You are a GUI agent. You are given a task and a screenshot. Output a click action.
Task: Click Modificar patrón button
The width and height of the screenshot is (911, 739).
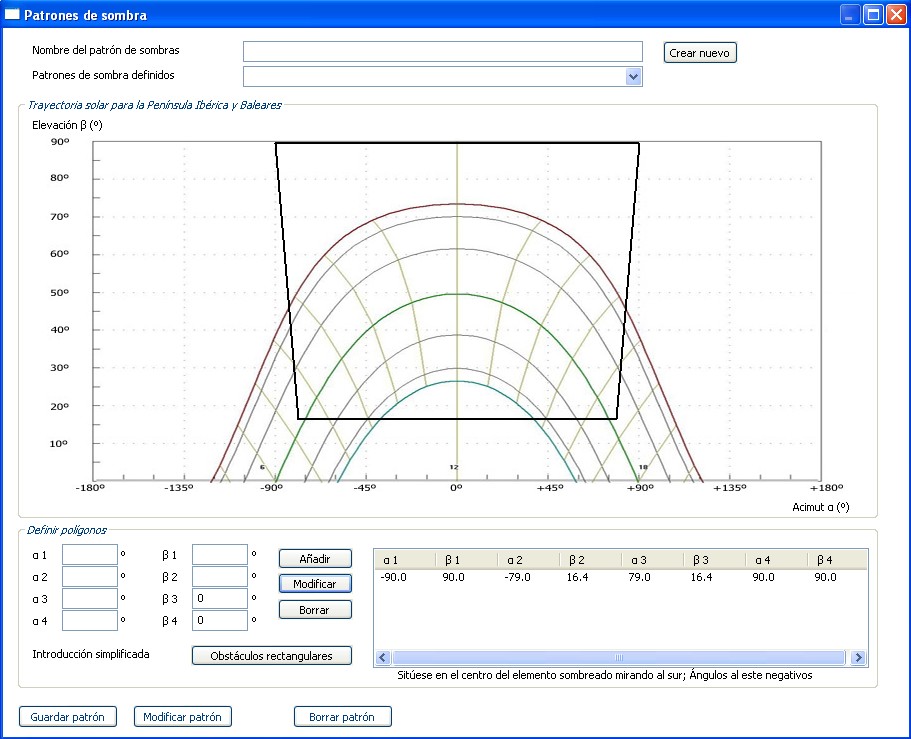[x=183, y=717]
